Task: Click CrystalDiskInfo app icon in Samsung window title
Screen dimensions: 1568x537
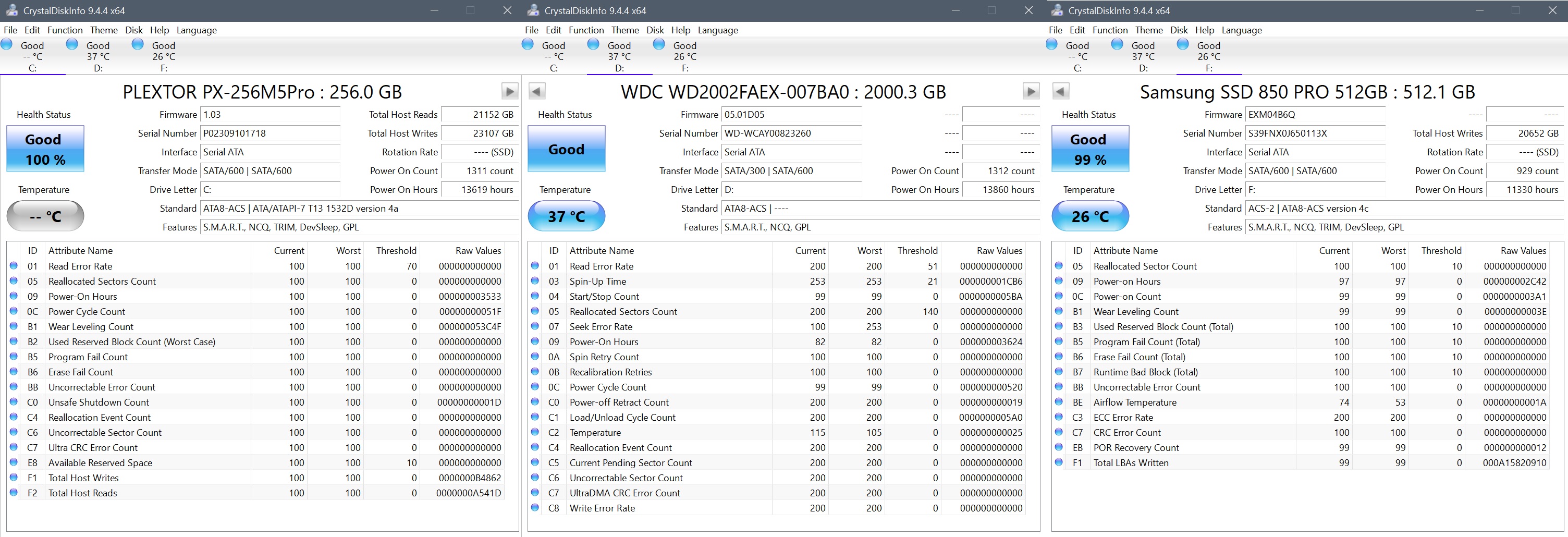Action: (1056, 10)
